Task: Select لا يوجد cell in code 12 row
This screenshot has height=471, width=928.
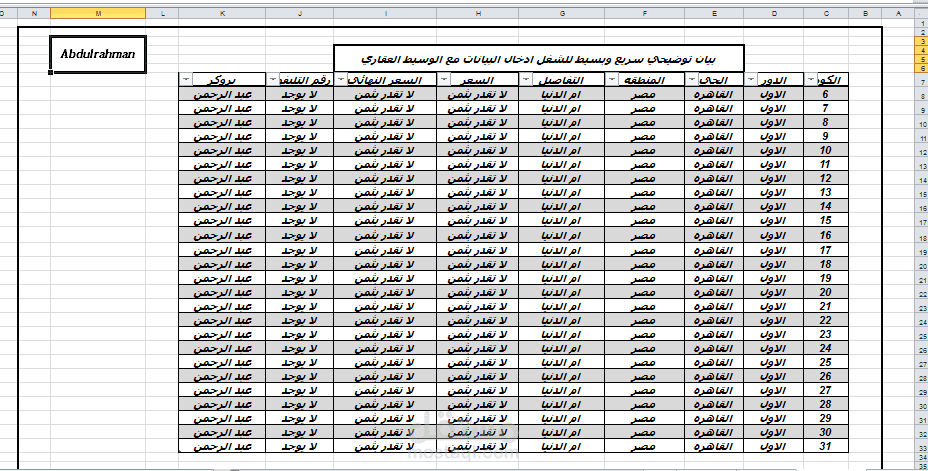Action: click(299, 178)
